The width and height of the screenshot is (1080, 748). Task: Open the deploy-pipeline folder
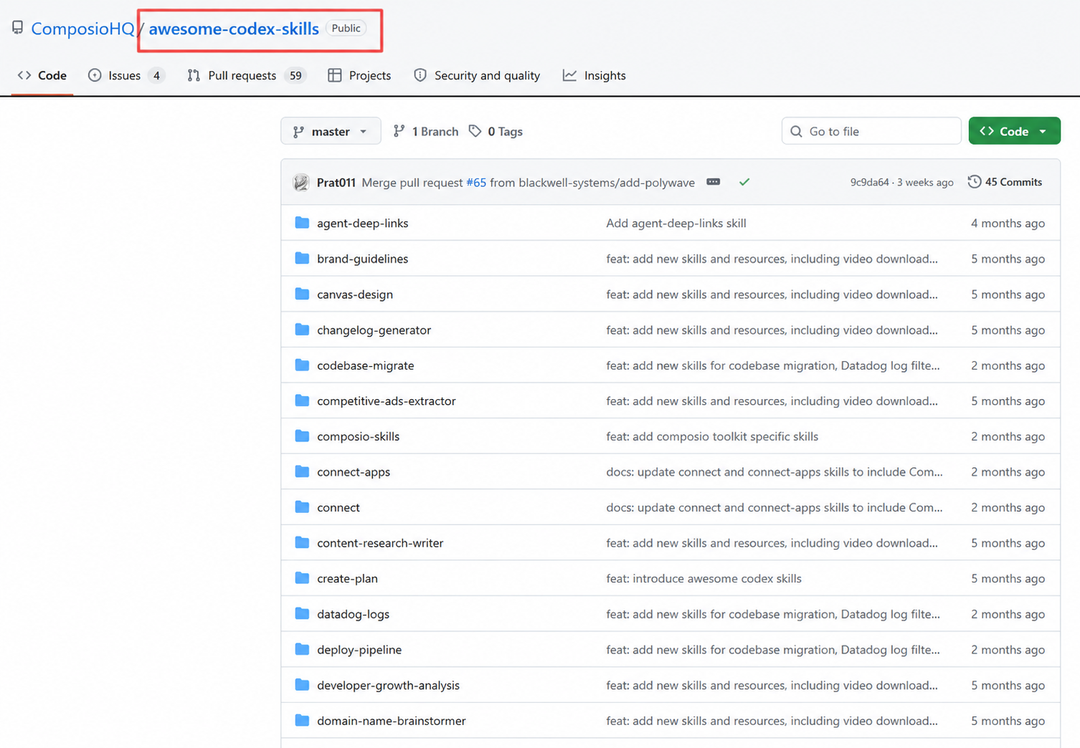point(360,650)
